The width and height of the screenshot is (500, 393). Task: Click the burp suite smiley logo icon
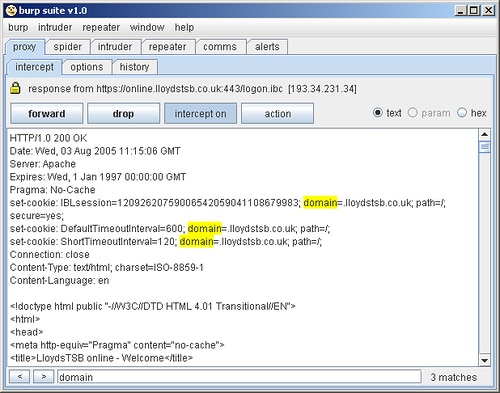click(11, 10)
